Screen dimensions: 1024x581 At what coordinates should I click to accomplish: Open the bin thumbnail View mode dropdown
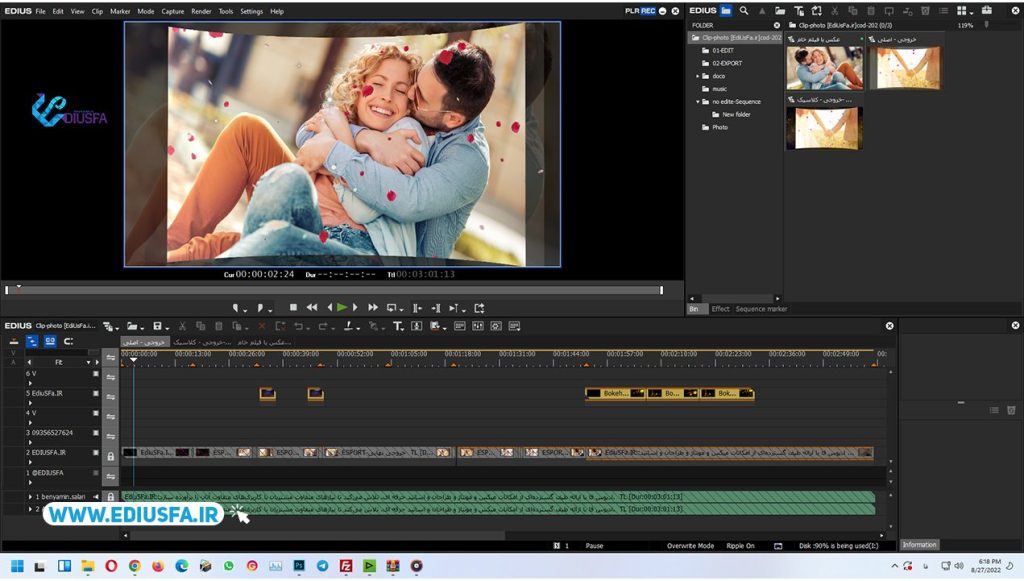click(x=972, y=12)
